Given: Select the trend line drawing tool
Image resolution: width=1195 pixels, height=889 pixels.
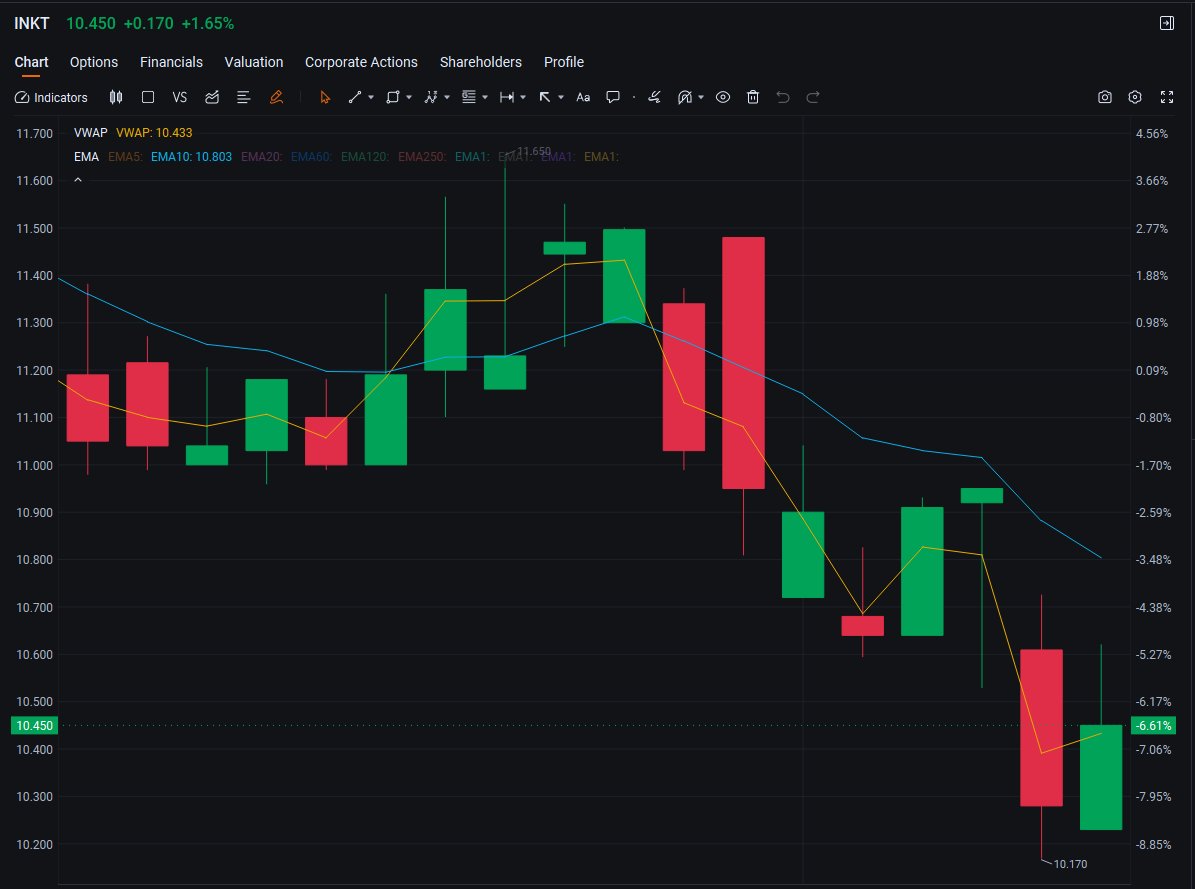Looking at the screenshot, I should tap(354, 97).
